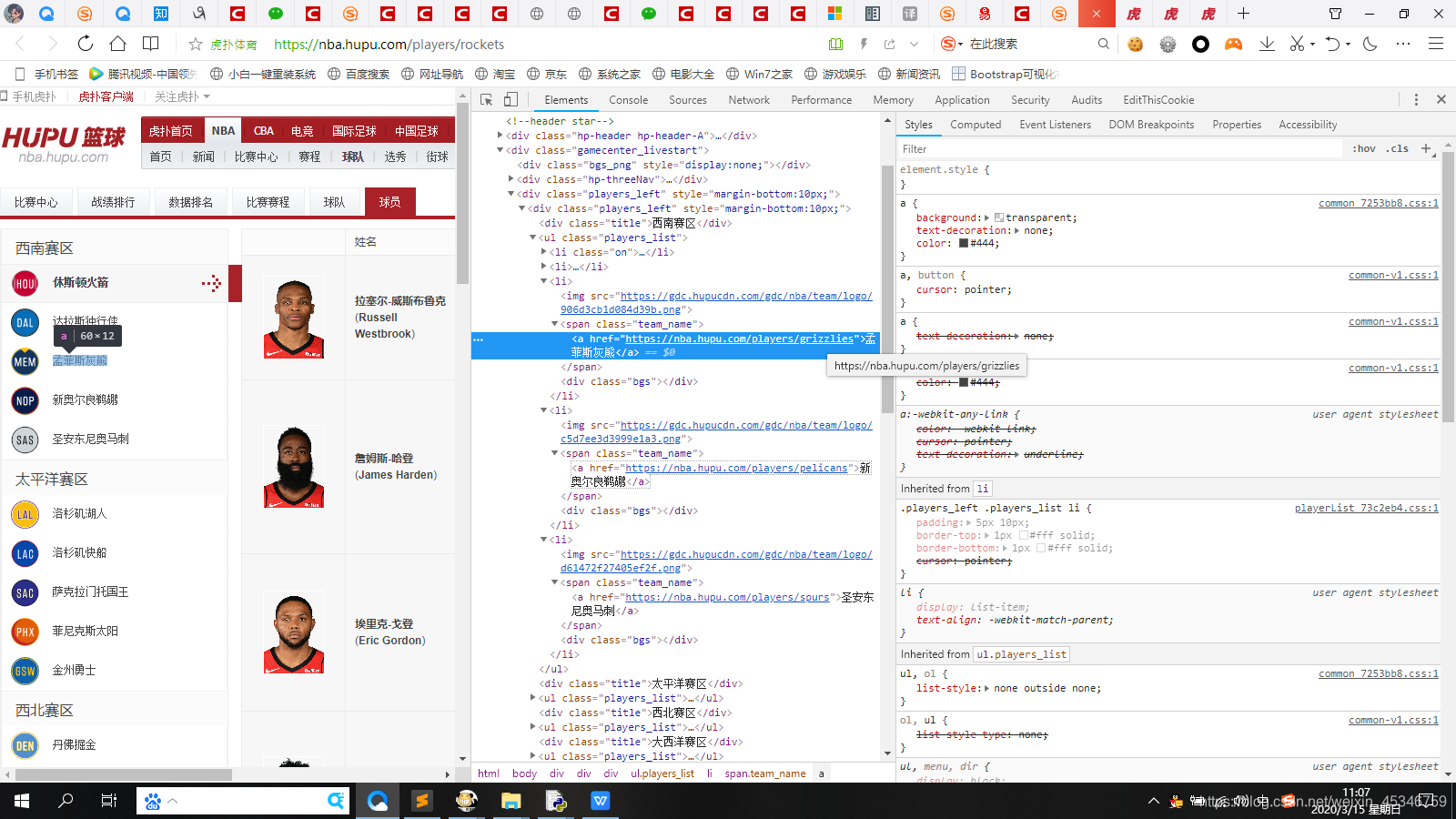This screenshot has width=1456, height=819.
Task: Open the three-dot more tools icon in browser toolbar
Action: coord(1403,44)
